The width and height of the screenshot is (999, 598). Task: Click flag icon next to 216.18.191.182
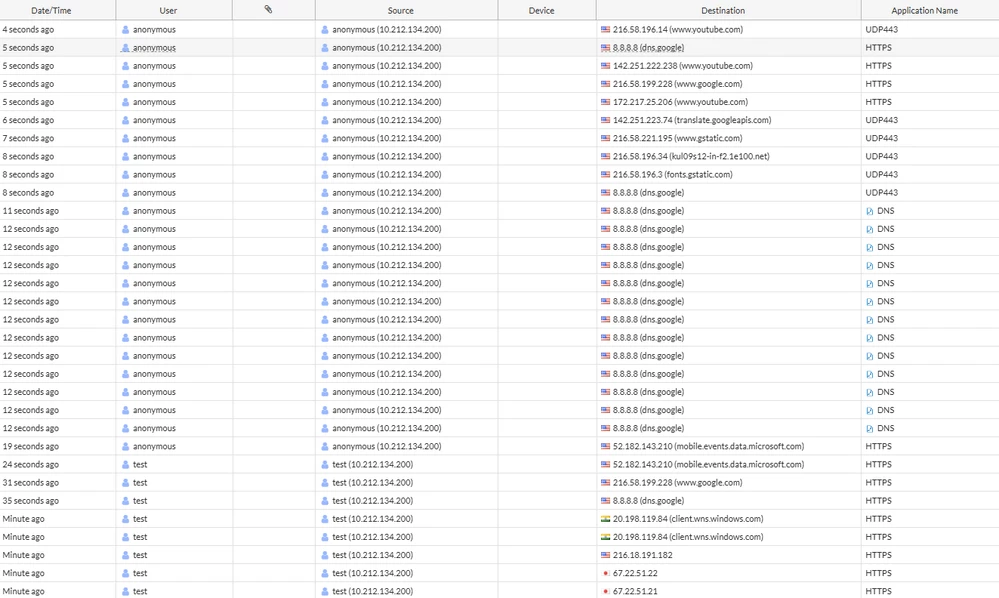(605, 555)
